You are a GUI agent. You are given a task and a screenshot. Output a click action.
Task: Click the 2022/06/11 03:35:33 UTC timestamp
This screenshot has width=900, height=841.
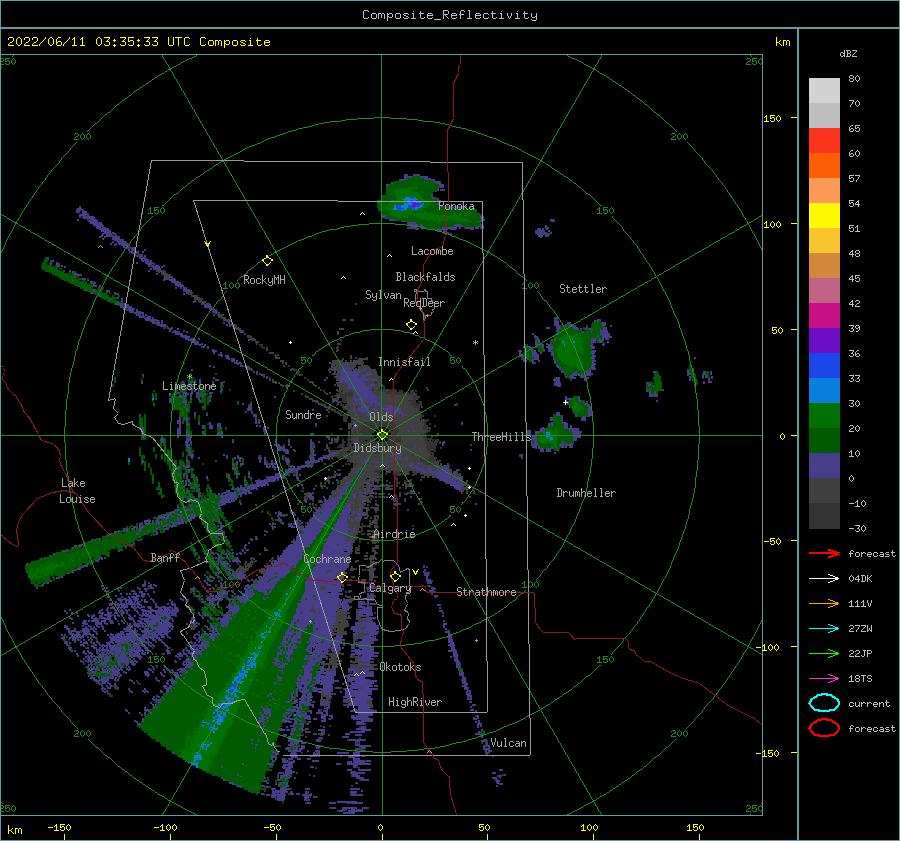pos(87,42)
